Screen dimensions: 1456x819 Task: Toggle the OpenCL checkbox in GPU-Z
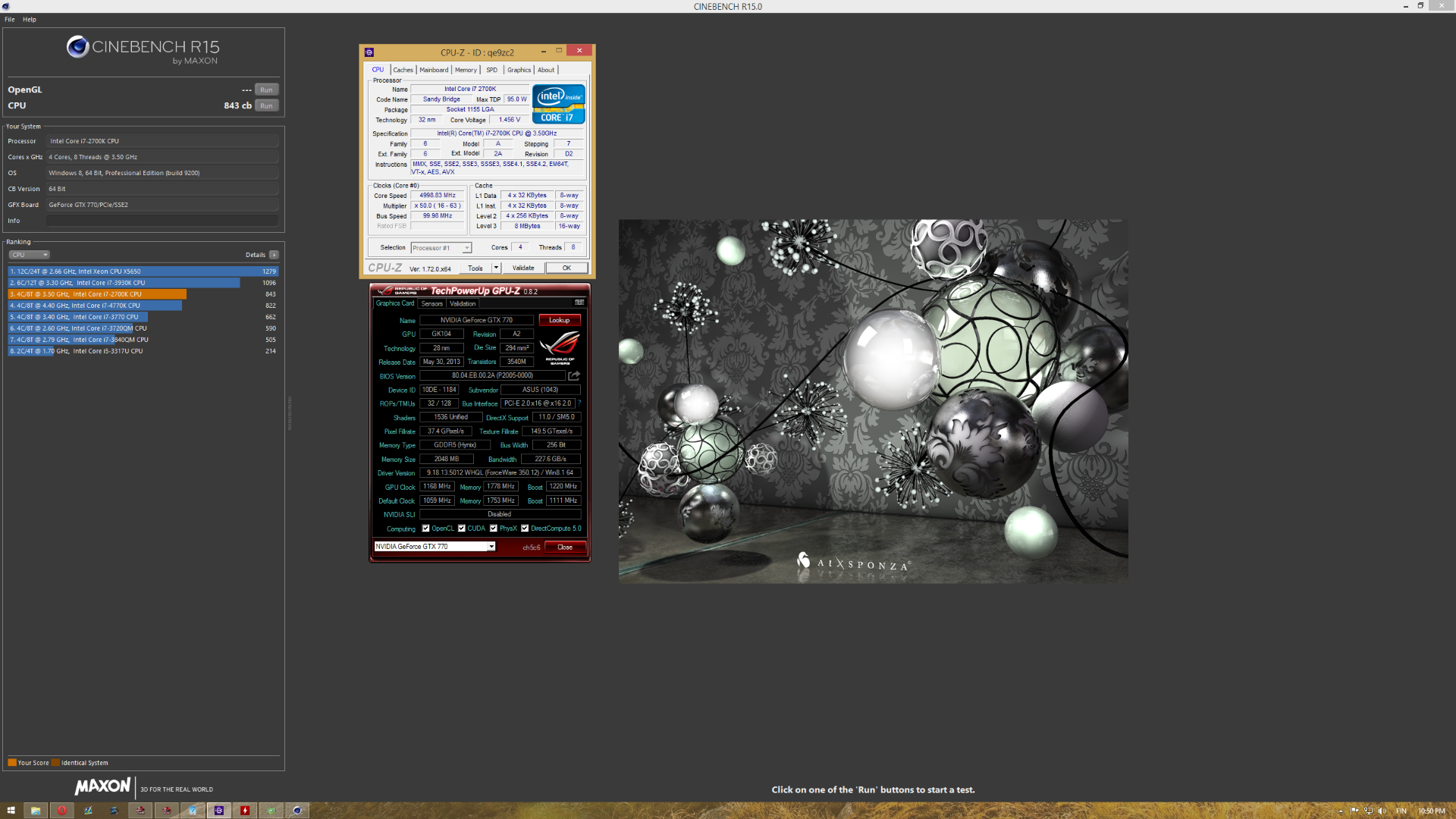point(425,529)
